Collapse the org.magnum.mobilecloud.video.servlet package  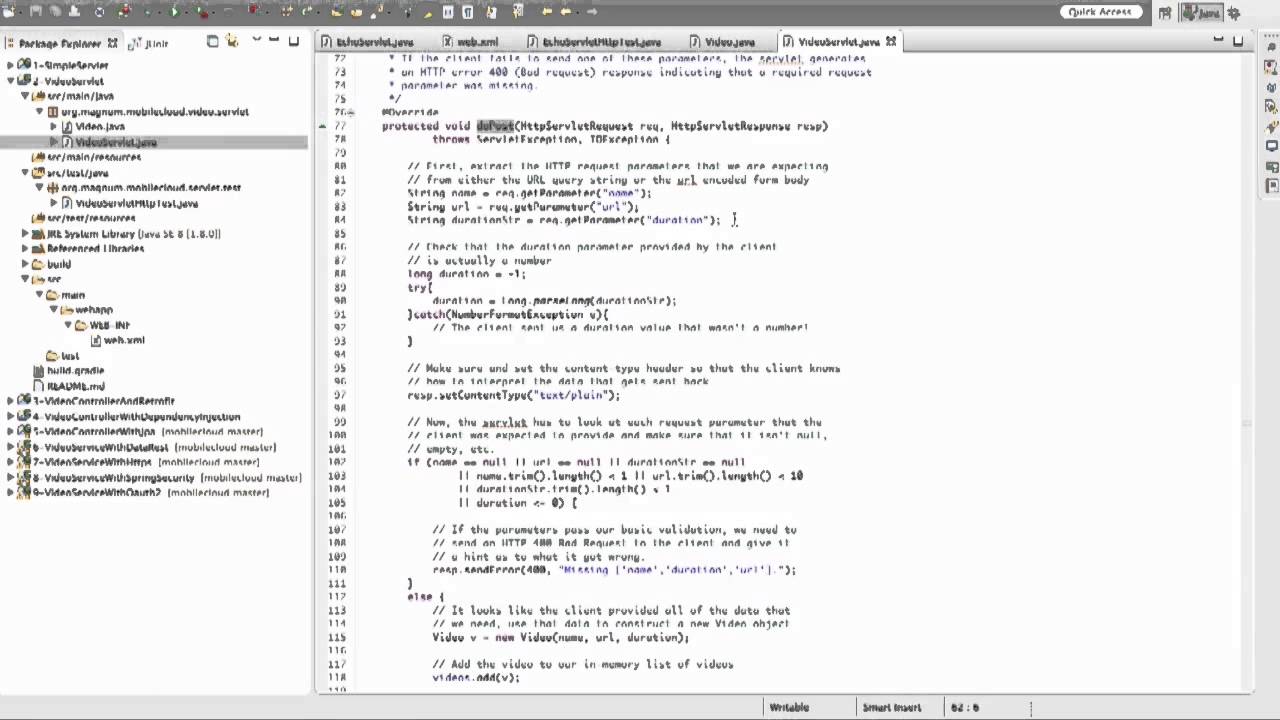tap(39, 112)
